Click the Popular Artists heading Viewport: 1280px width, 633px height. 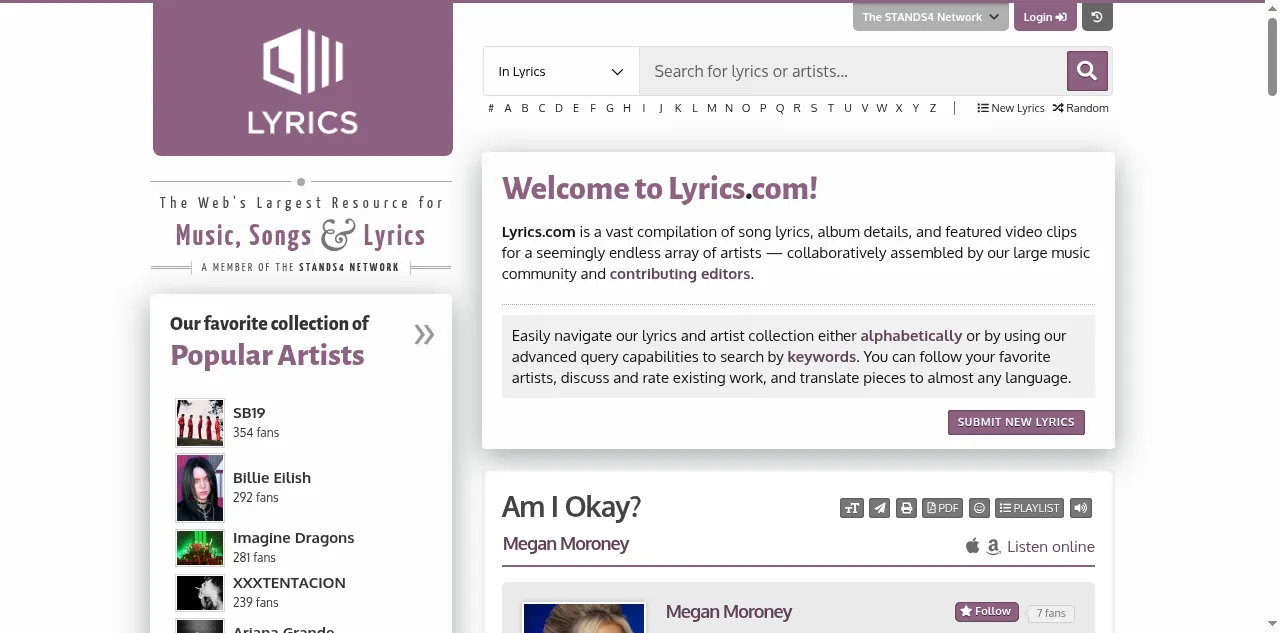(267, 355)
